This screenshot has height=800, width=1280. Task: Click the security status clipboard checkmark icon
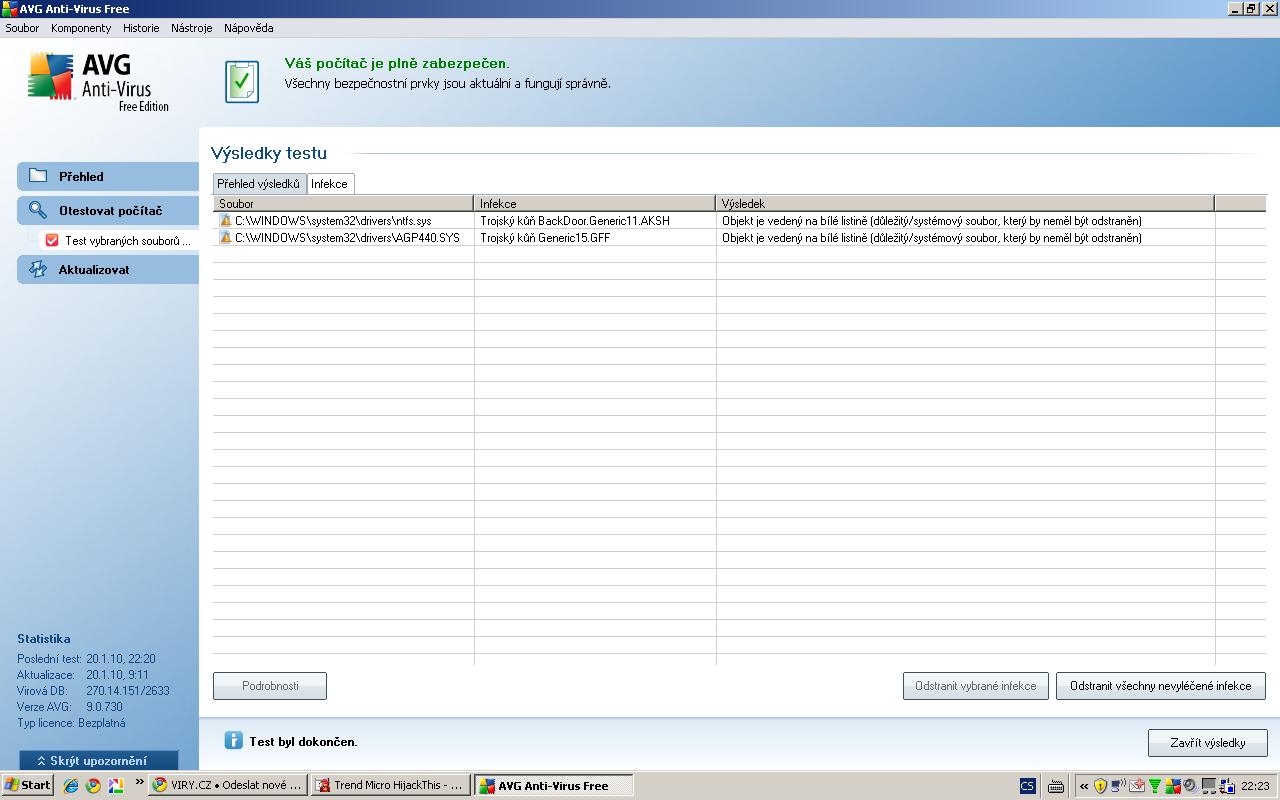(241, 82)
